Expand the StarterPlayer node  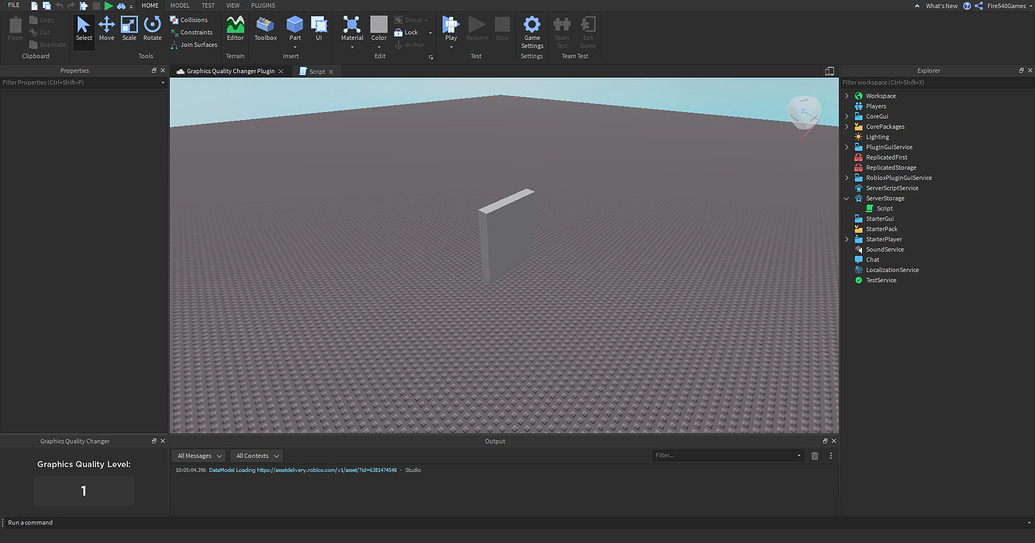pyautogui.click(x=847, y=240)
